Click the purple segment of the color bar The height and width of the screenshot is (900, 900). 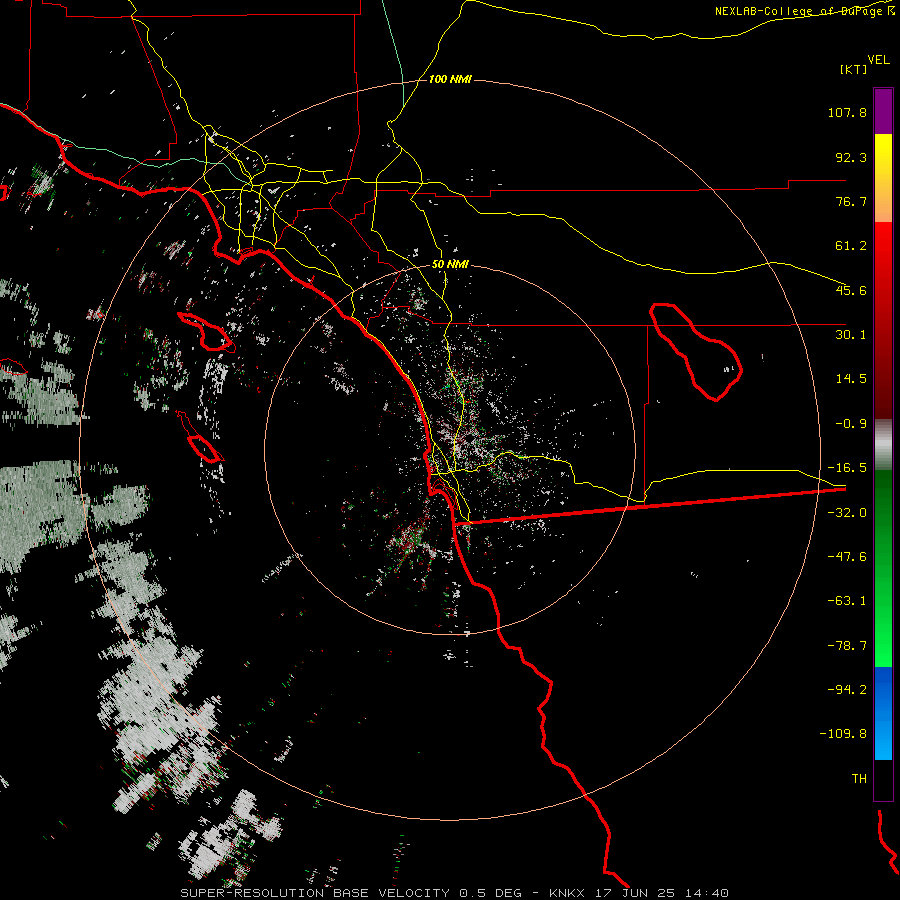pyautogui.click(x=883, y=111)
